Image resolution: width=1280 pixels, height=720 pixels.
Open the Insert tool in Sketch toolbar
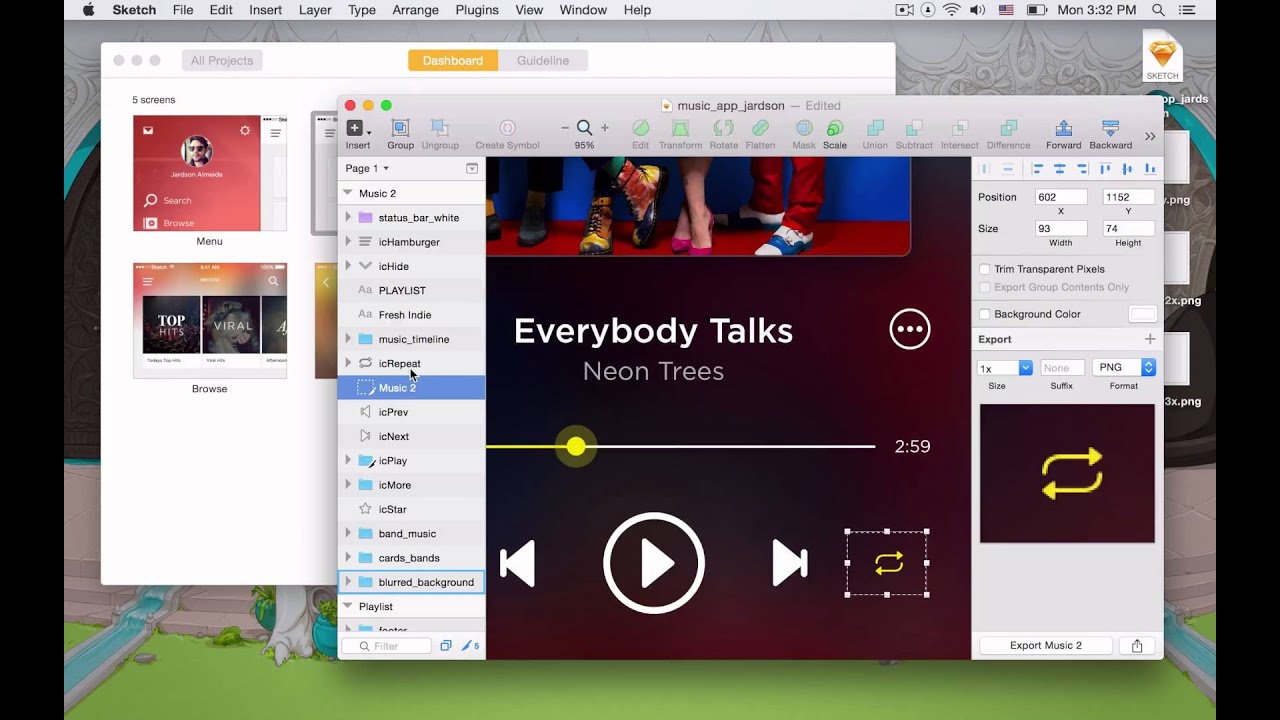tap(357, 134)
